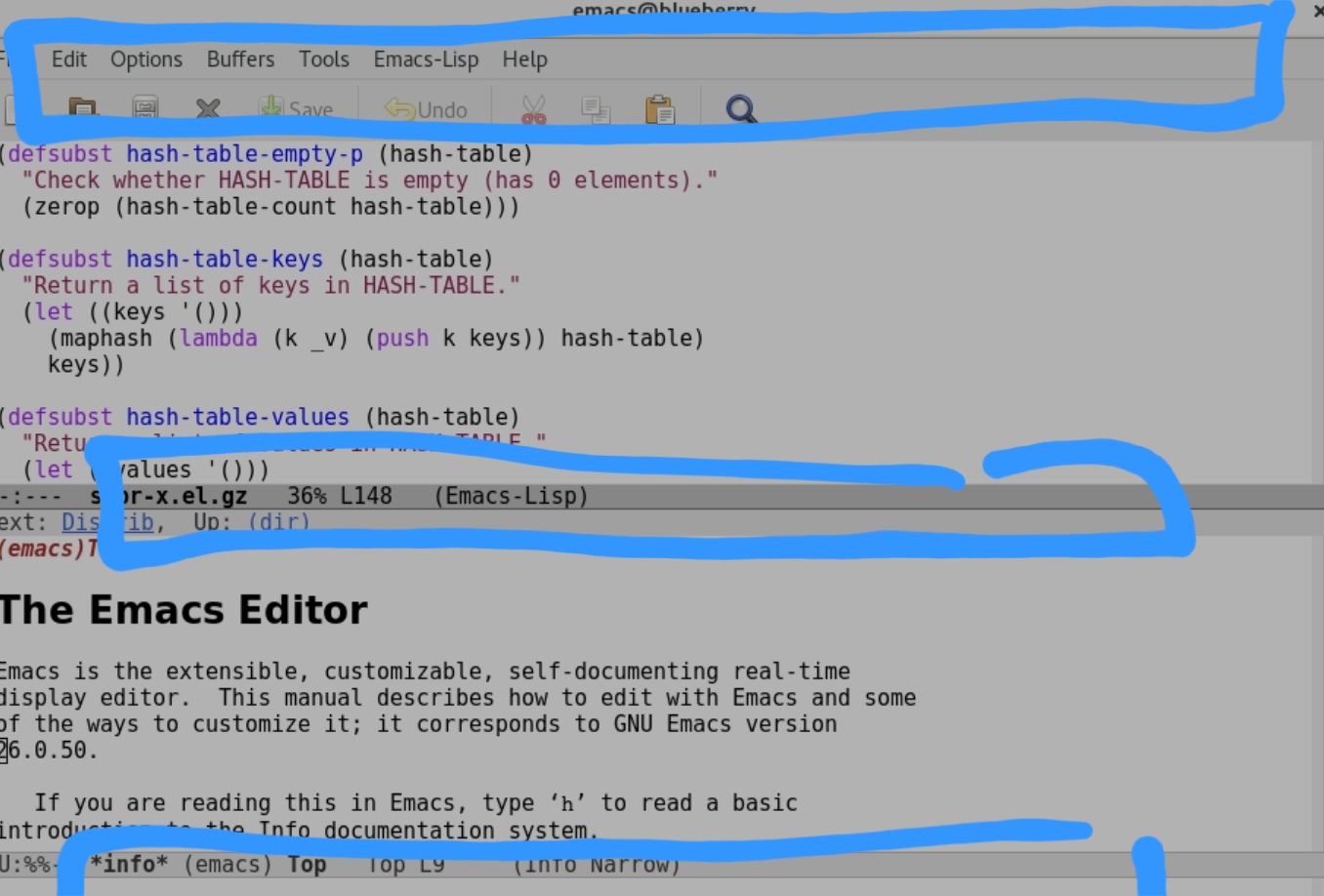Click the scissors Cut toolbar icon
This screenshot has height=896, width=1324.
coord(533,108)
